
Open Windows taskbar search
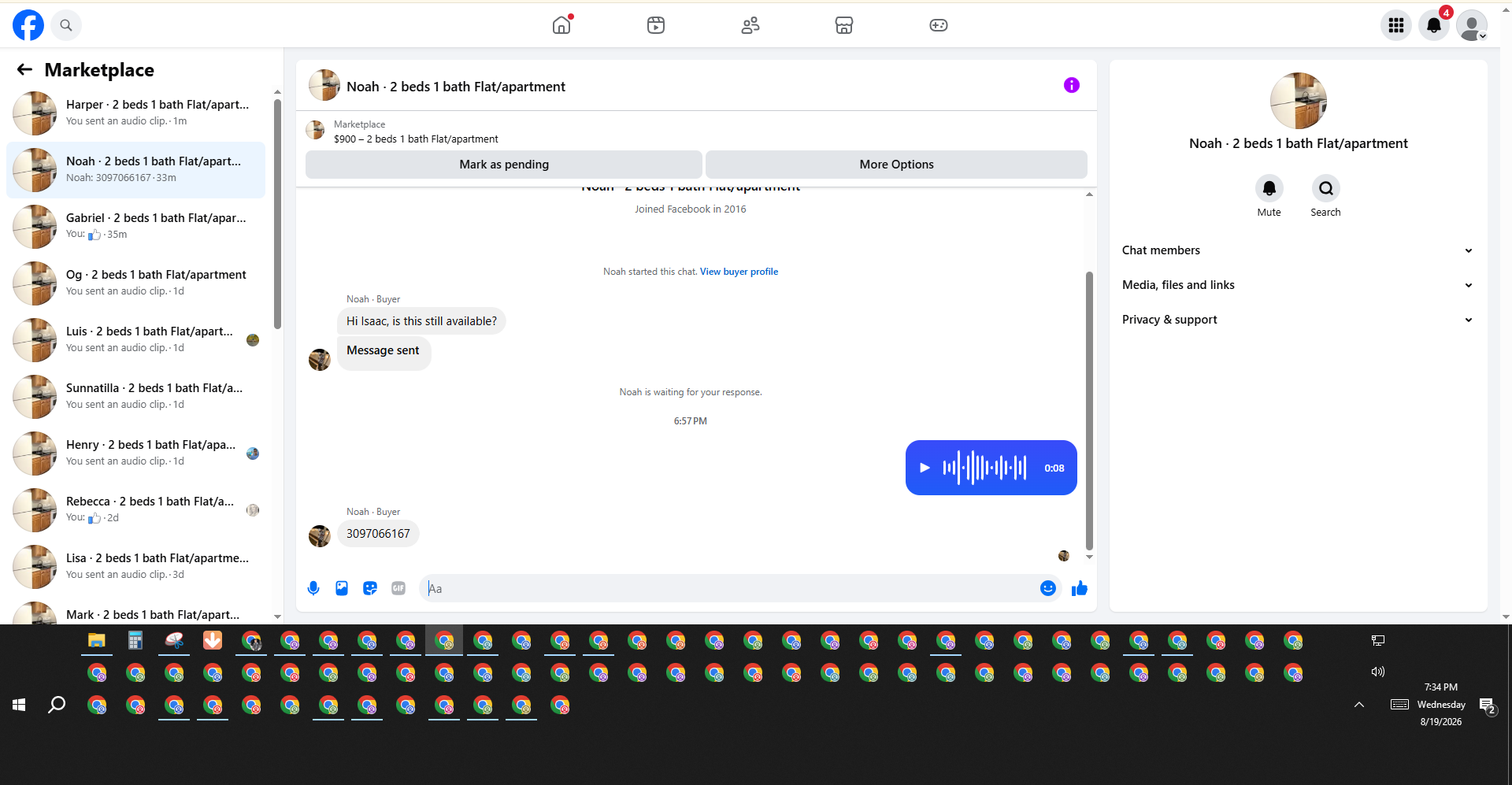(57, 705)
